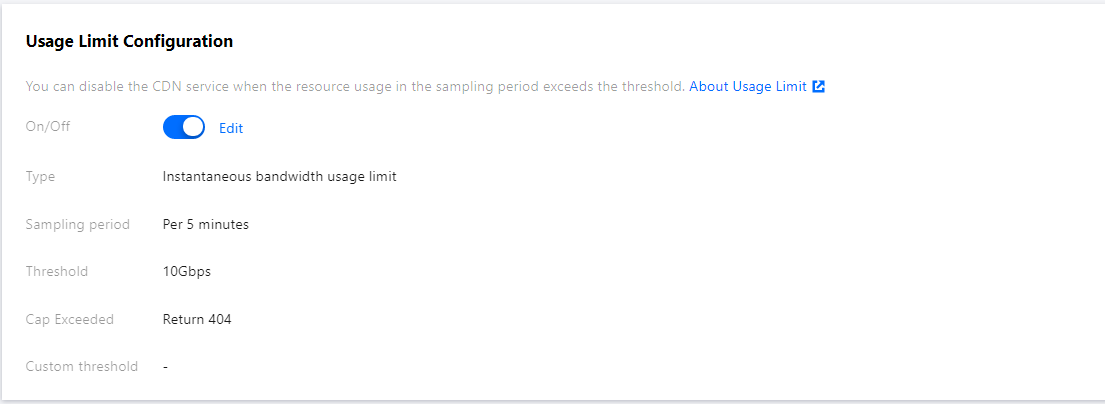Click the Threshold field label
The width and height of the screenshot is (1105, 404).
pos(56,272)
